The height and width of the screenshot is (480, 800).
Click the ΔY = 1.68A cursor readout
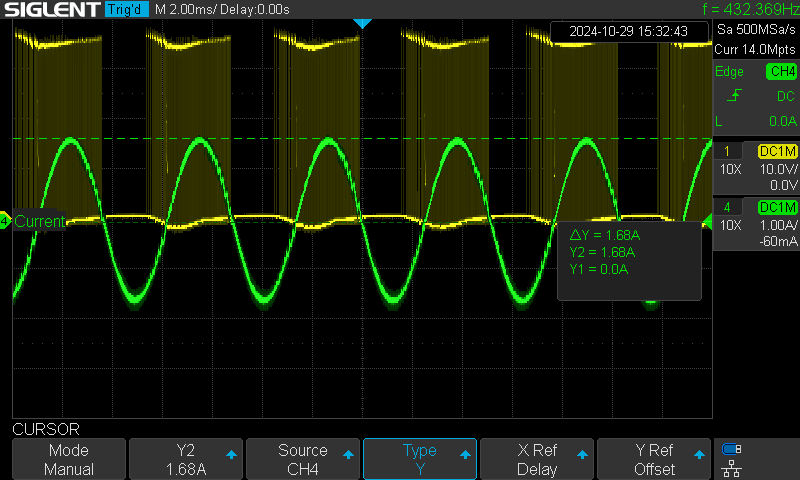(x=605, y=235)
